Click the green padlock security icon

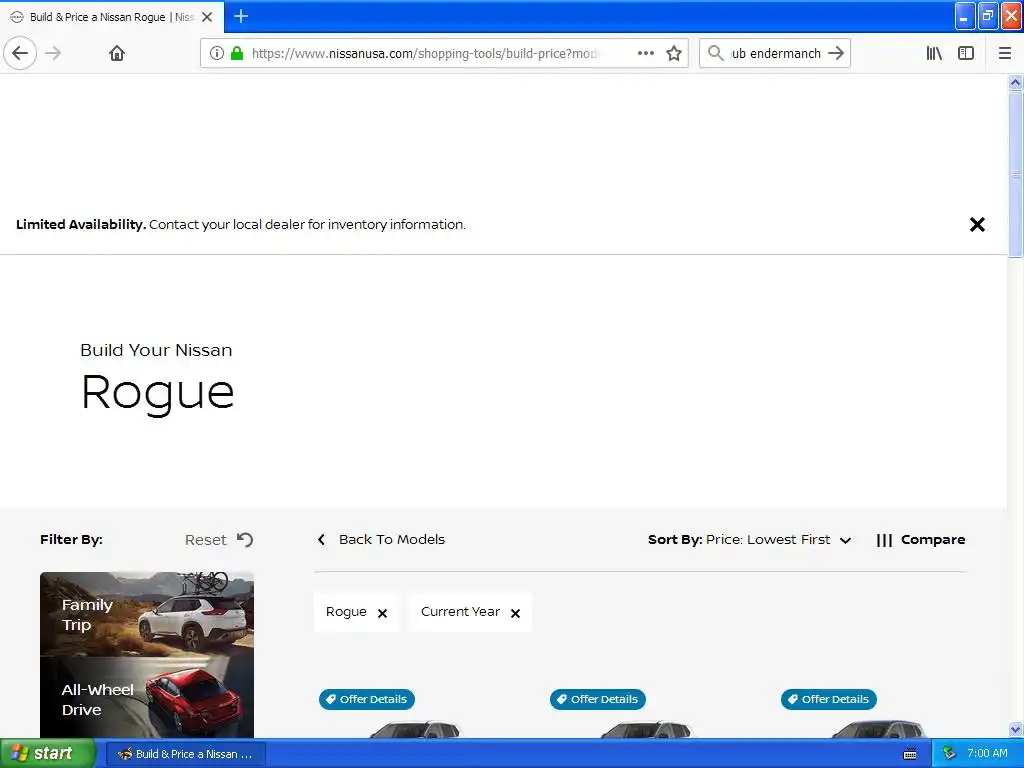pos(237,53)
